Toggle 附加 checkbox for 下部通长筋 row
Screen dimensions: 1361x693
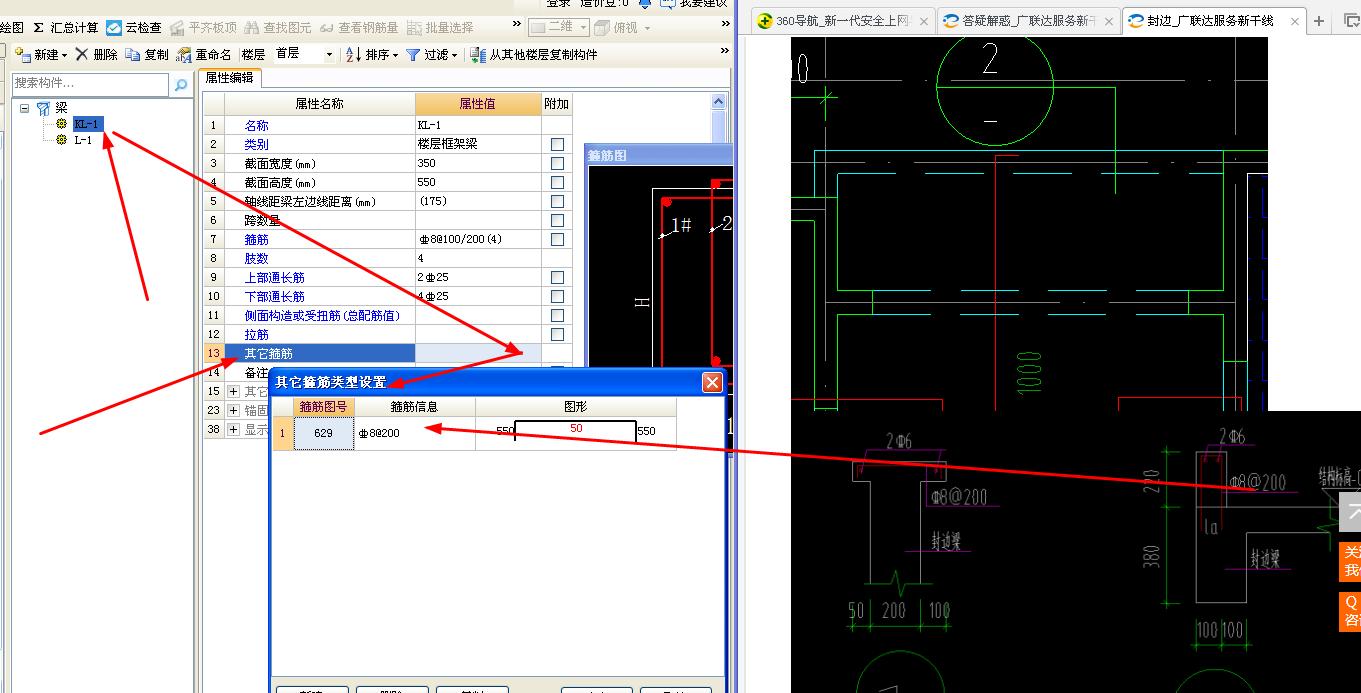point(557,296)
